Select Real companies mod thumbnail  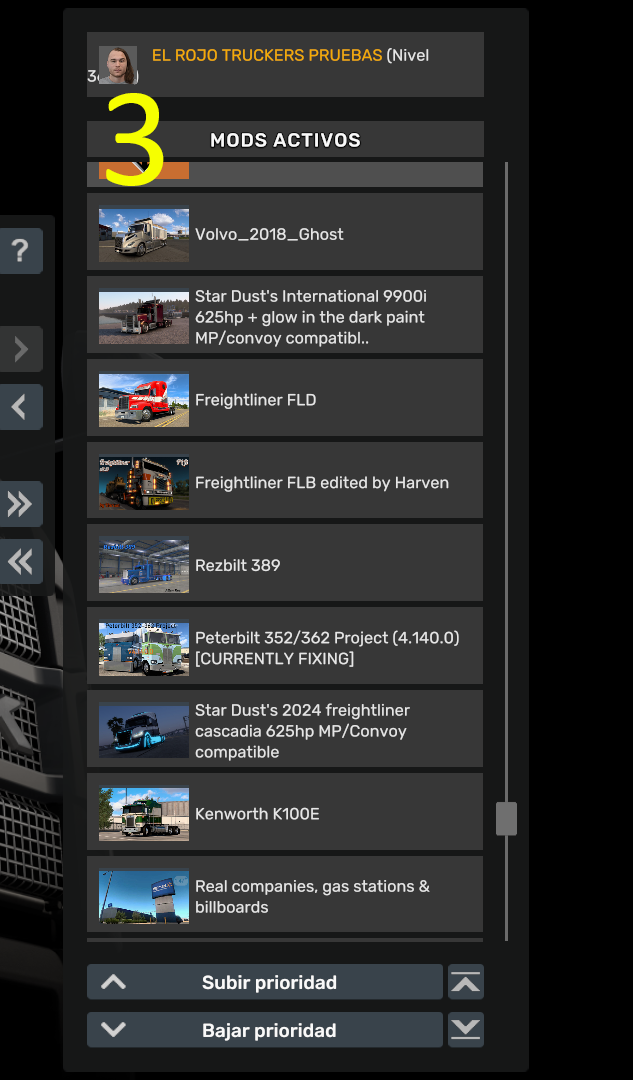click(144, 897)
